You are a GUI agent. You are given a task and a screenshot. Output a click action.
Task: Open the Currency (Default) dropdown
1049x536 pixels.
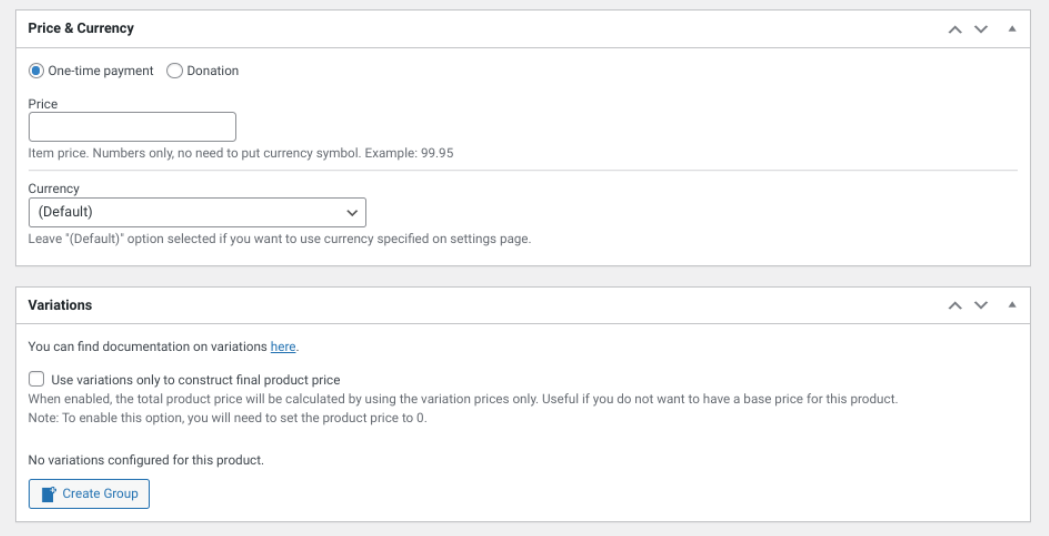pos(197,212)
